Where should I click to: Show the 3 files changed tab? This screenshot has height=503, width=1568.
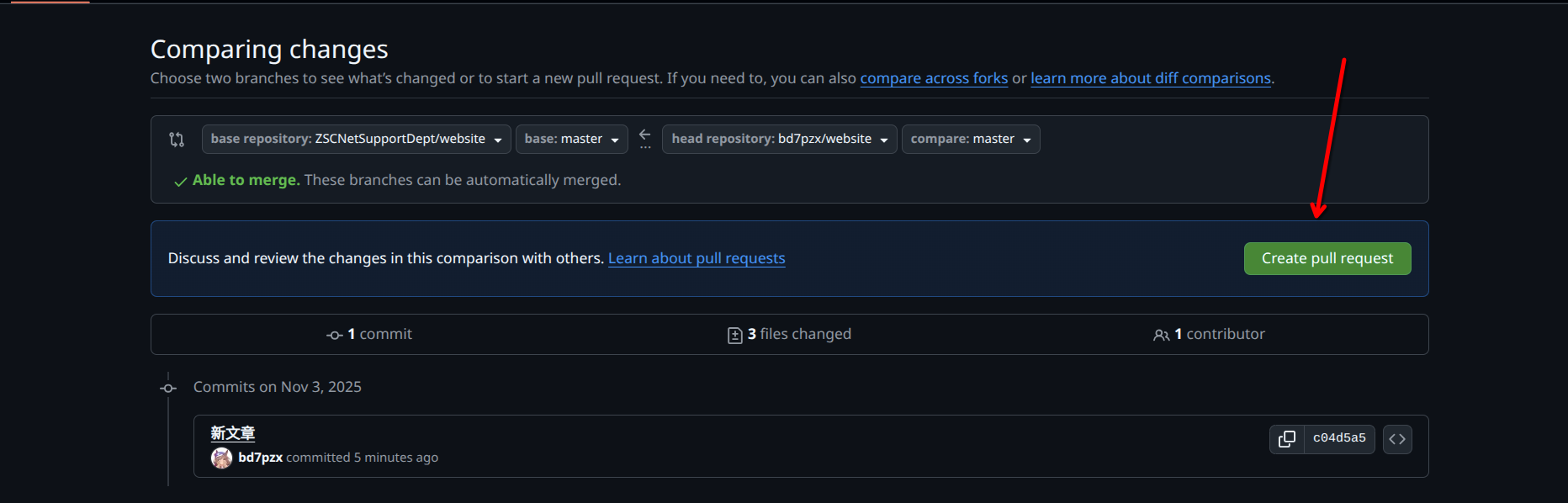[789, 335]
